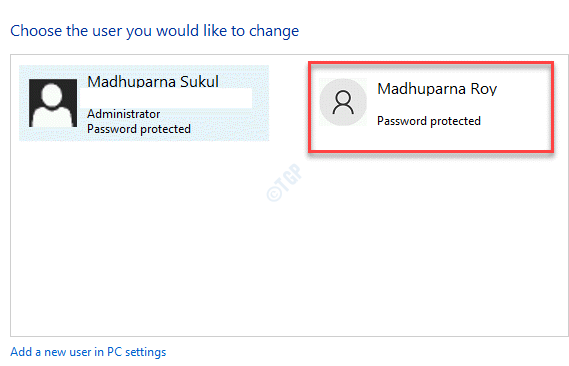Image resolution: width=569 pixels, height=366 pixels.
Task: Click Password protected under Madhuparna Sukul
Action: (139, 129)
